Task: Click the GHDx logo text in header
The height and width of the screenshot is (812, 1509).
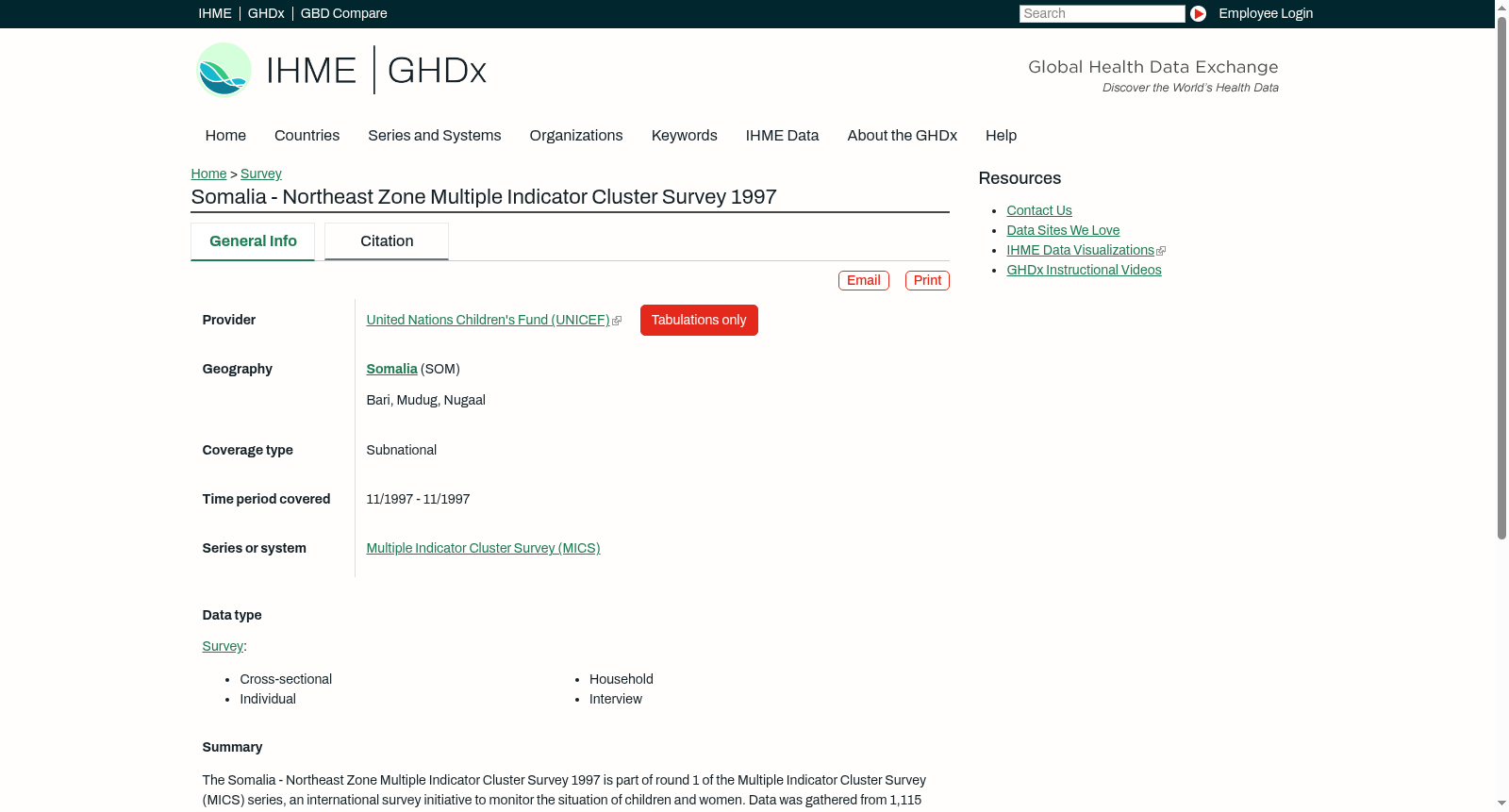Action: (437, 71)
